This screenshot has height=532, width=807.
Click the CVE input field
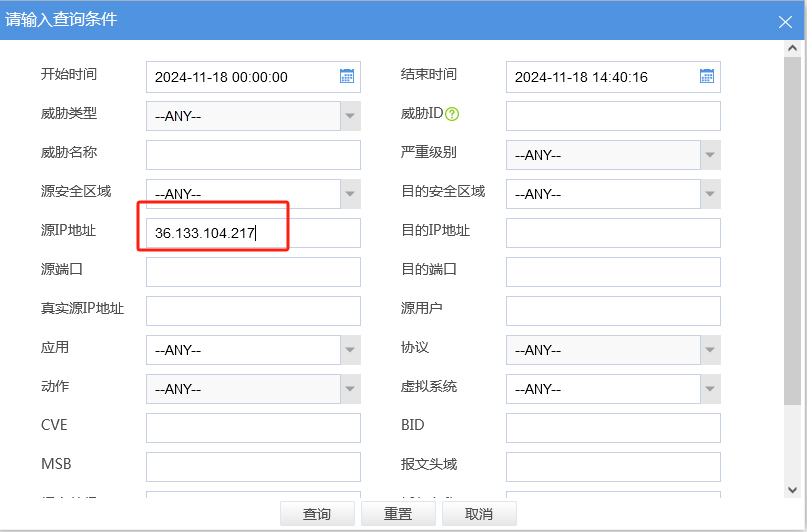(x=253, y=428)
